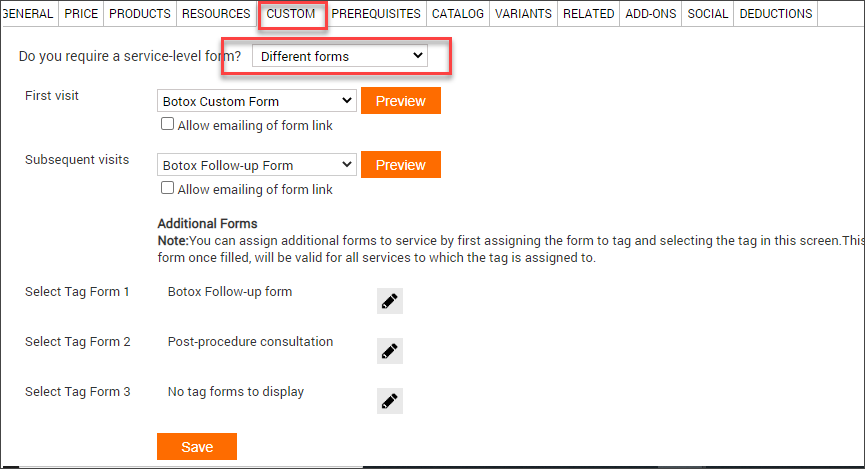Preview the First visit form

tap(401, 101)
